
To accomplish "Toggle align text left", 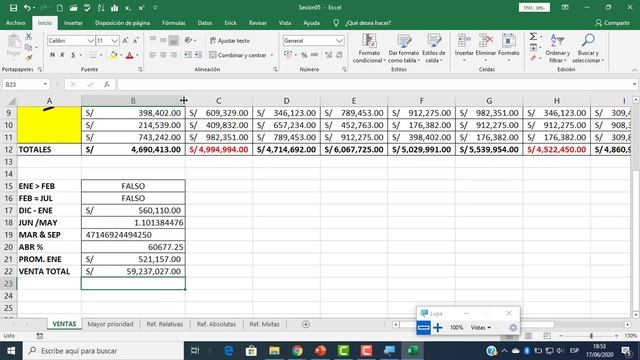I will [152, 55].
